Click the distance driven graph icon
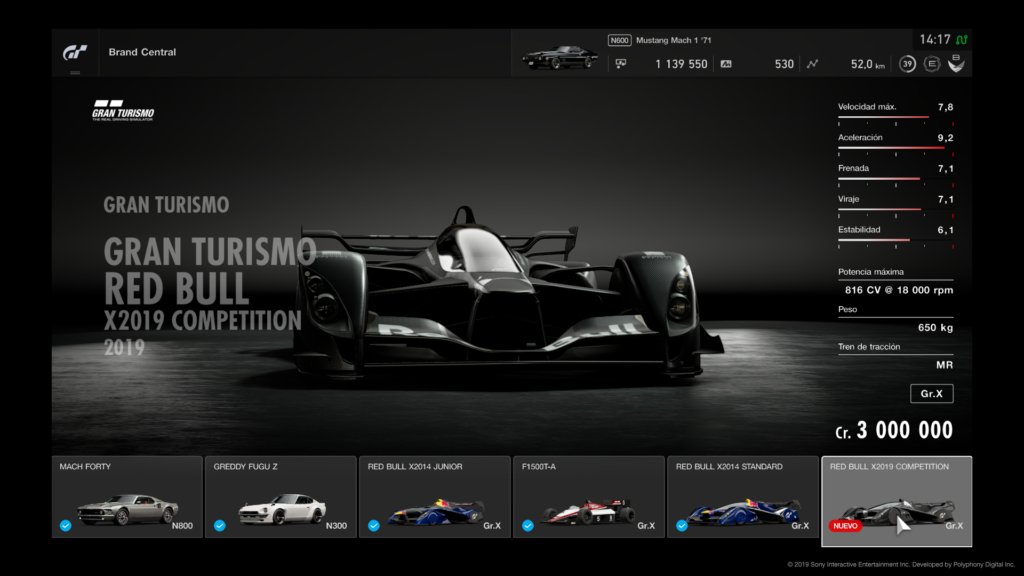 812,64
